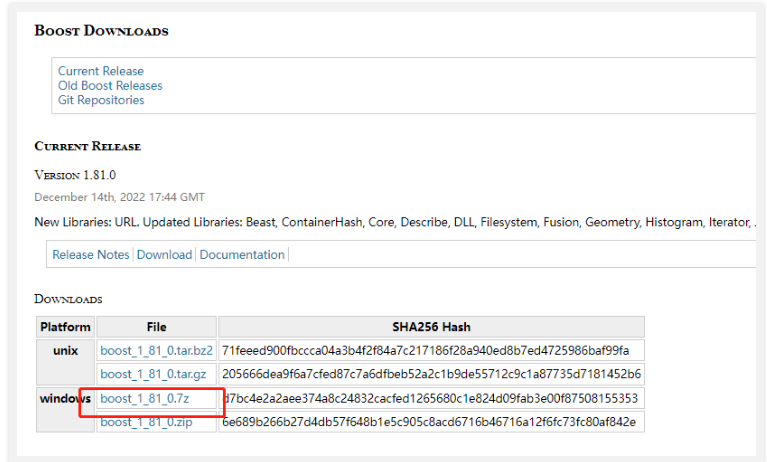Download boost_1_81_0.tar.gz file
The image size is (767, 462).
[x=153, y=374]
